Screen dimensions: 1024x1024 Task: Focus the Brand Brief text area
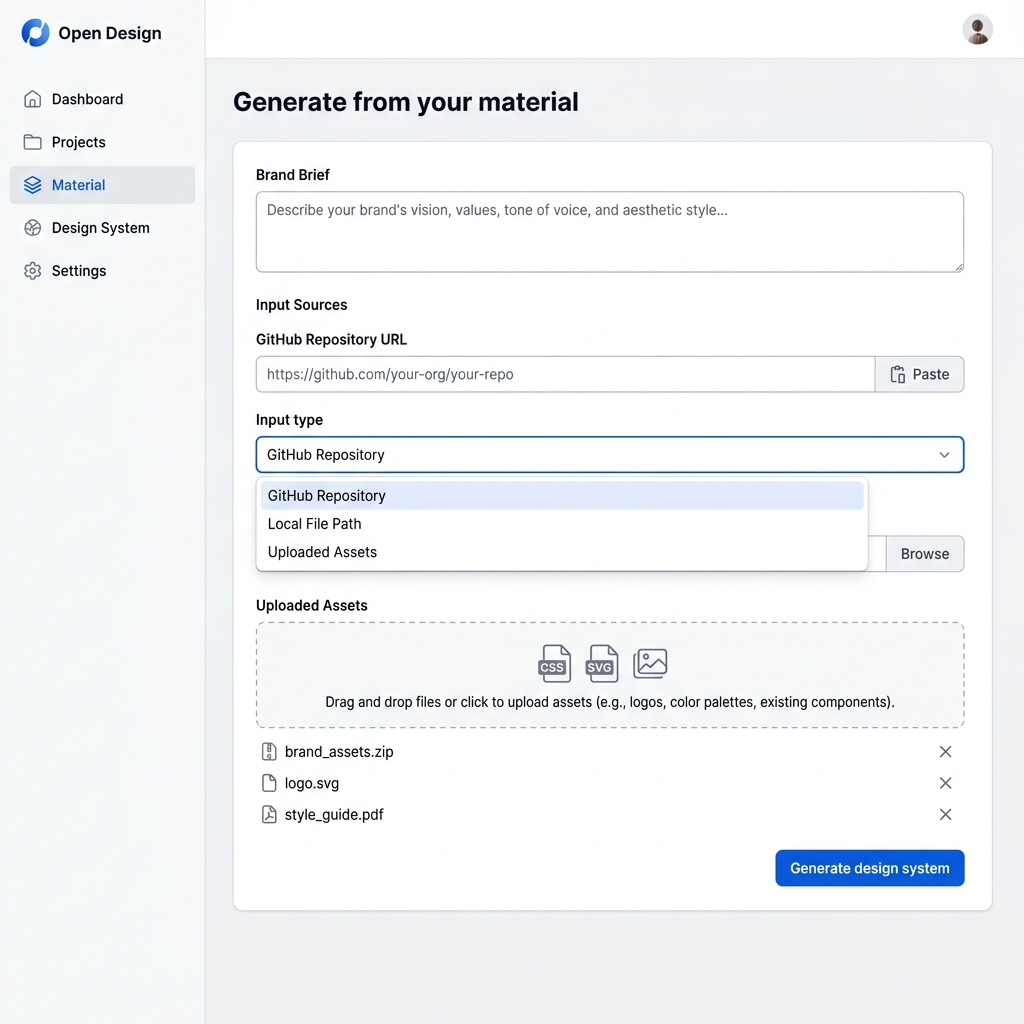click(x=609, y=232)
